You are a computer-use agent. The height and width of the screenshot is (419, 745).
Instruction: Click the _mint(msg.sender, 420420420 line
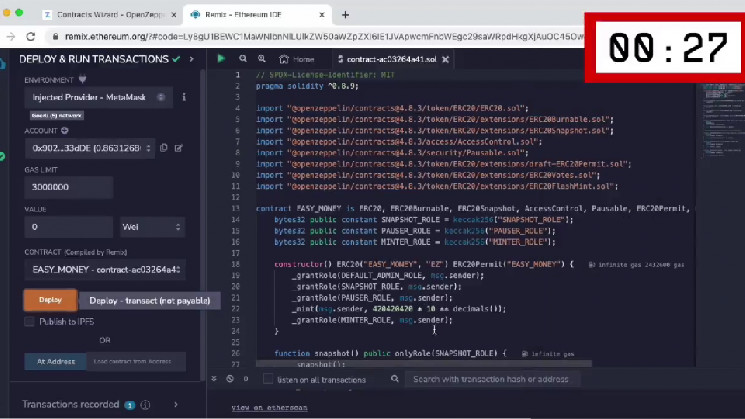399,309
